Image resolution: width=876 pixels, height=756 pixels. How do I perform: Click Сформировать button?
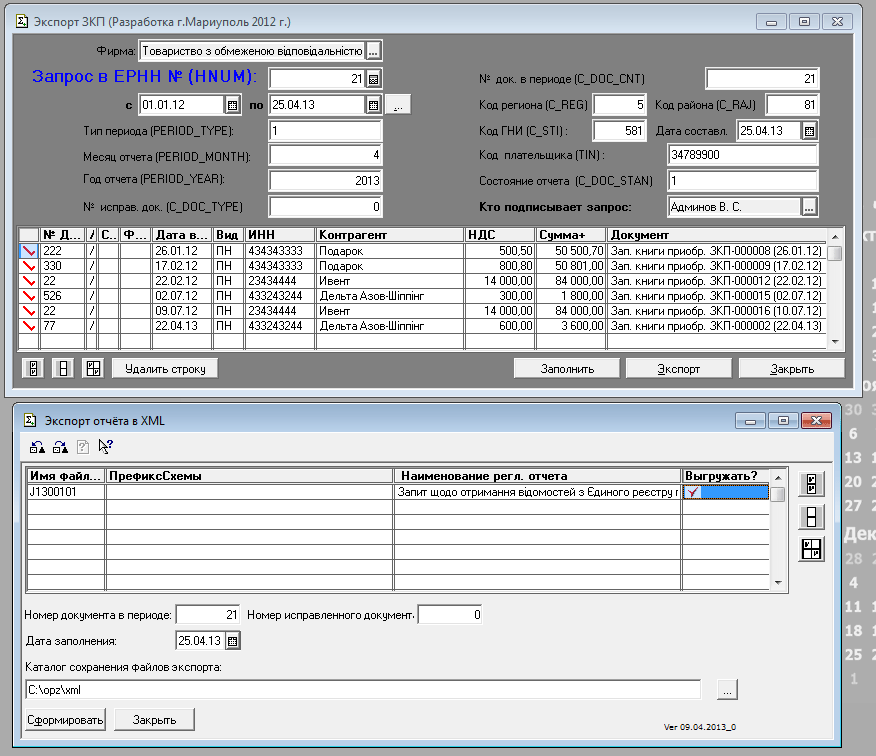65,720
